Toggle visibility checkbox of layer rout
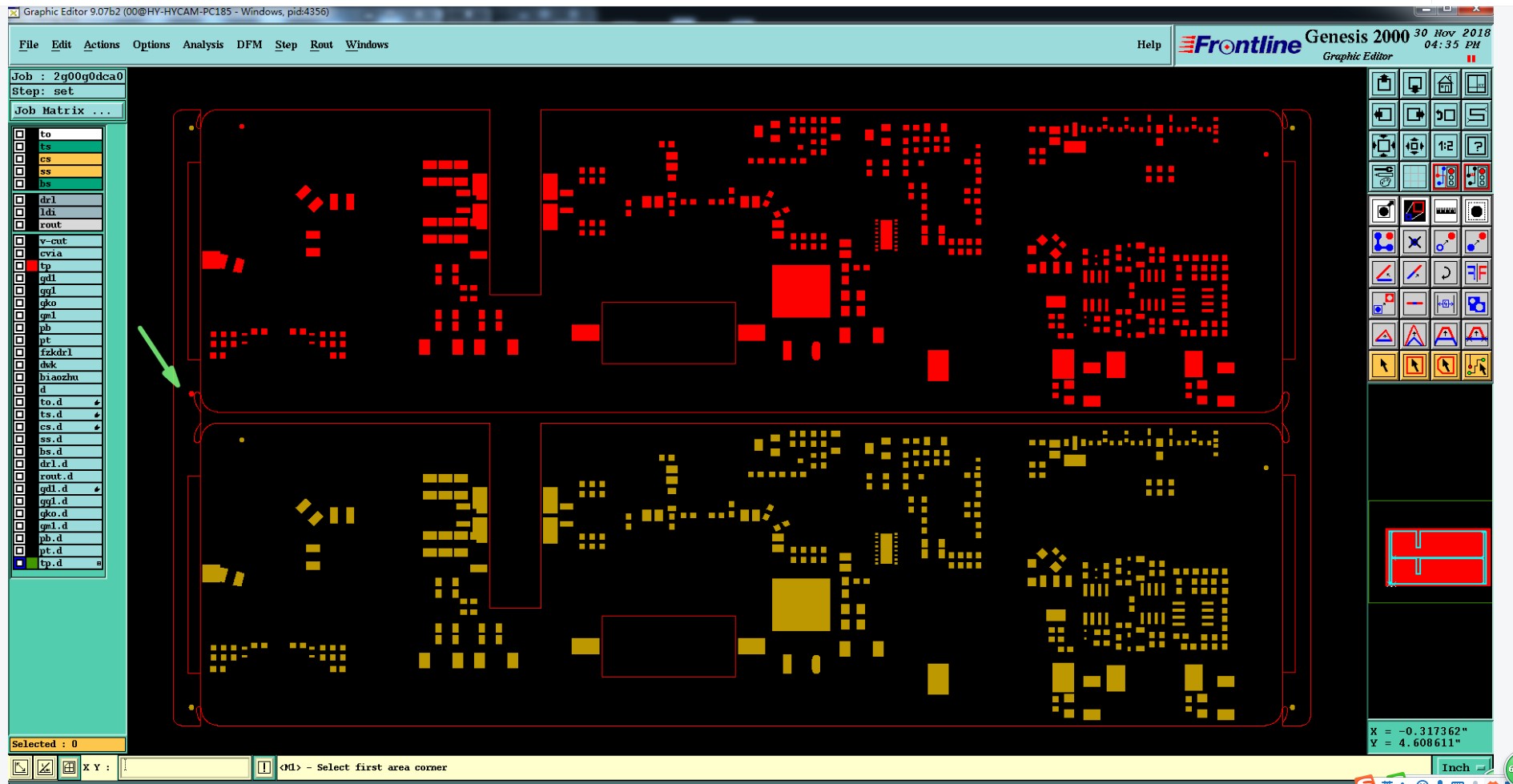 (19, 225)
